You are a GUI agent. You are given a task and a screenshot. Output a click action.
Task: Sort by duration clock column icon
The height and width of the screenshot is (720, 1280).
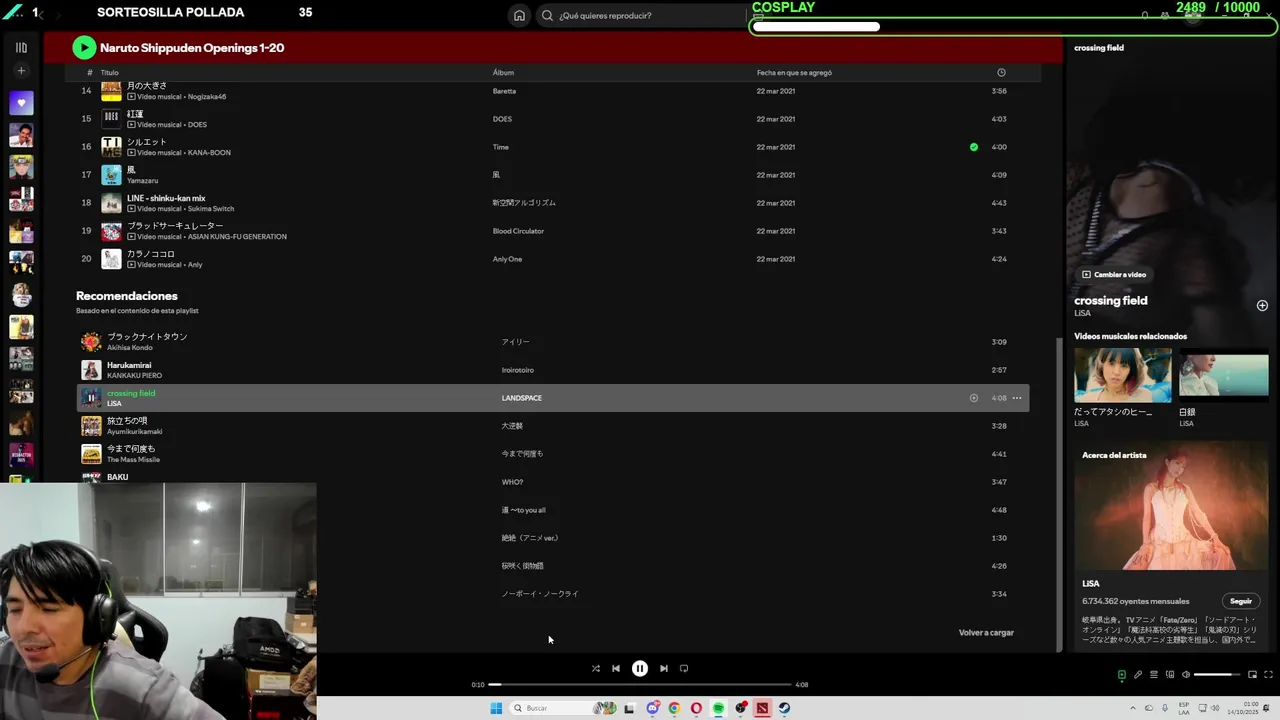tap(1001, 72)
